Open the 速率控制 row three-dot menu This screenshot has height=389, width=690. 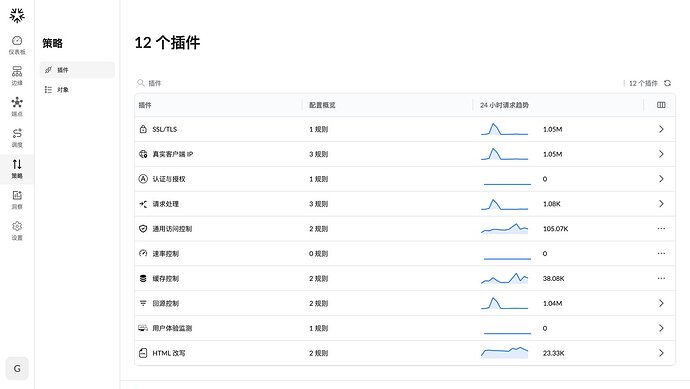click(x=661, y=253)
